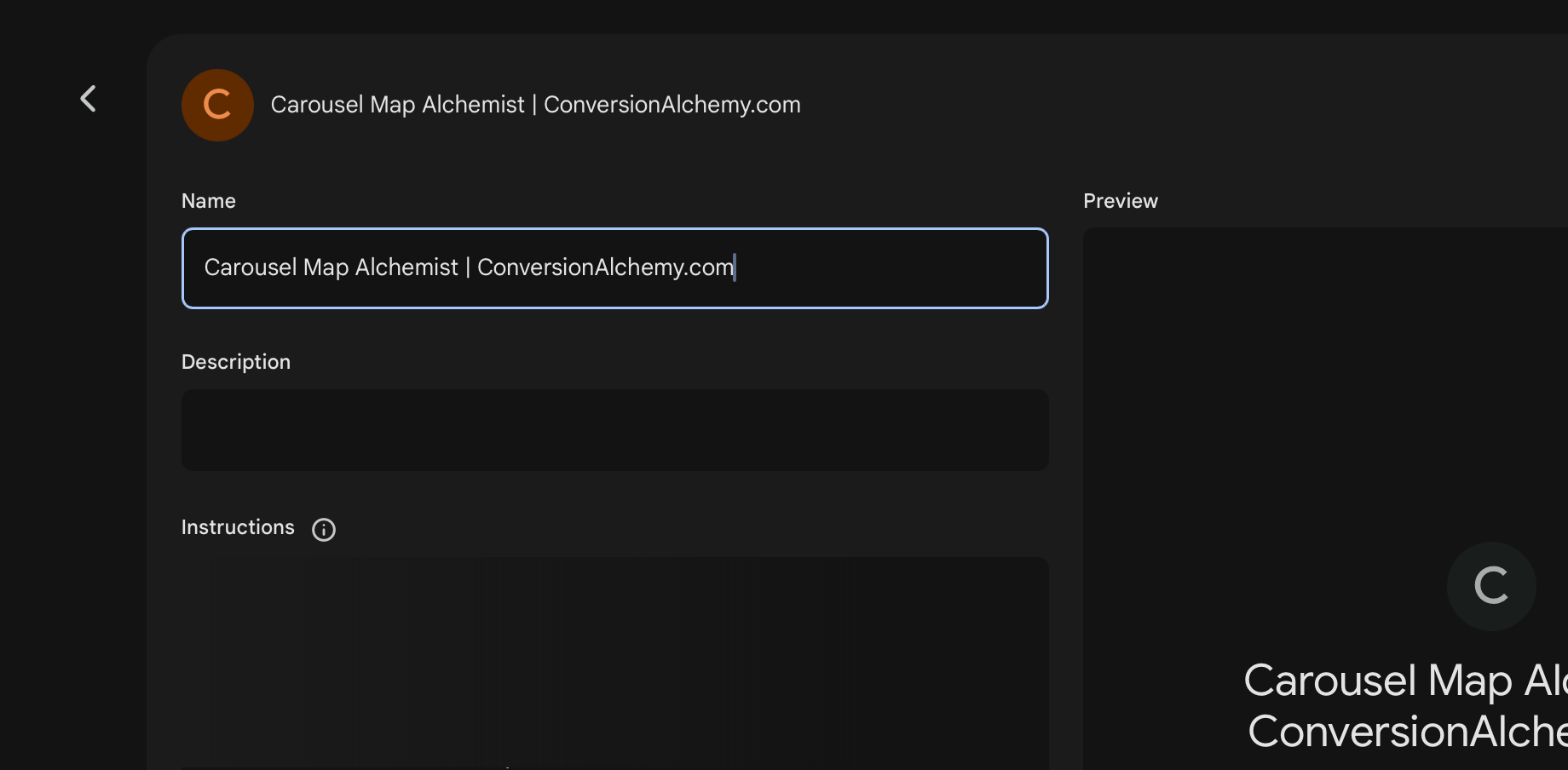Click the ConversionAlche text line in Preview
1568x770 pixels.
[x=1408, y=732]
